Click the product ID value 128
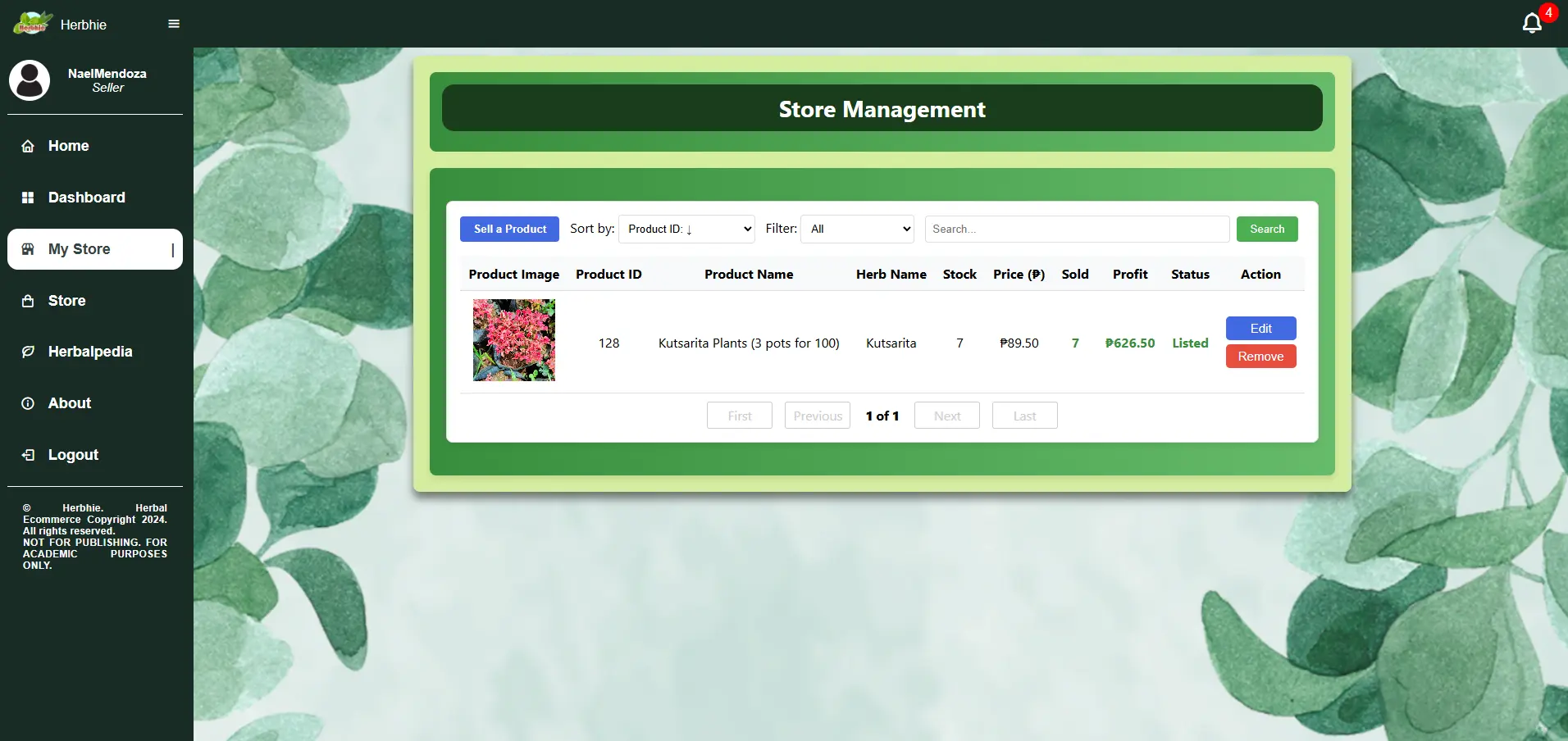 (609, 343)
